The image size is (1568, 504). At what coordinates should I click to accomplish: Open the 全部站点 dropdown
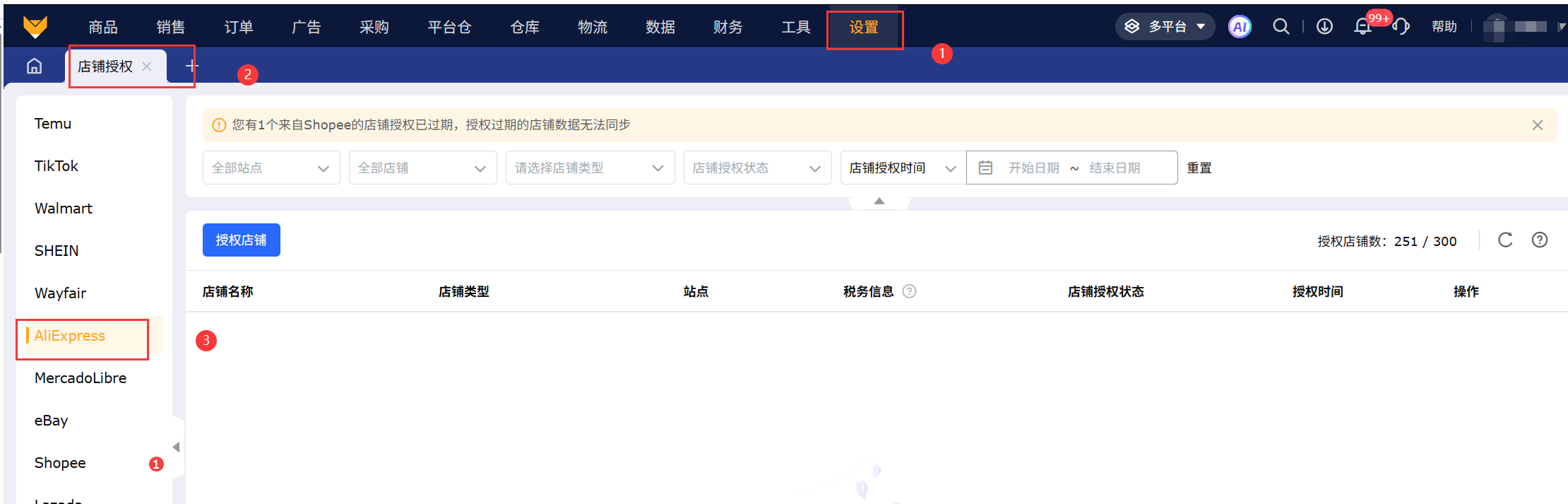tap(271, 168)
